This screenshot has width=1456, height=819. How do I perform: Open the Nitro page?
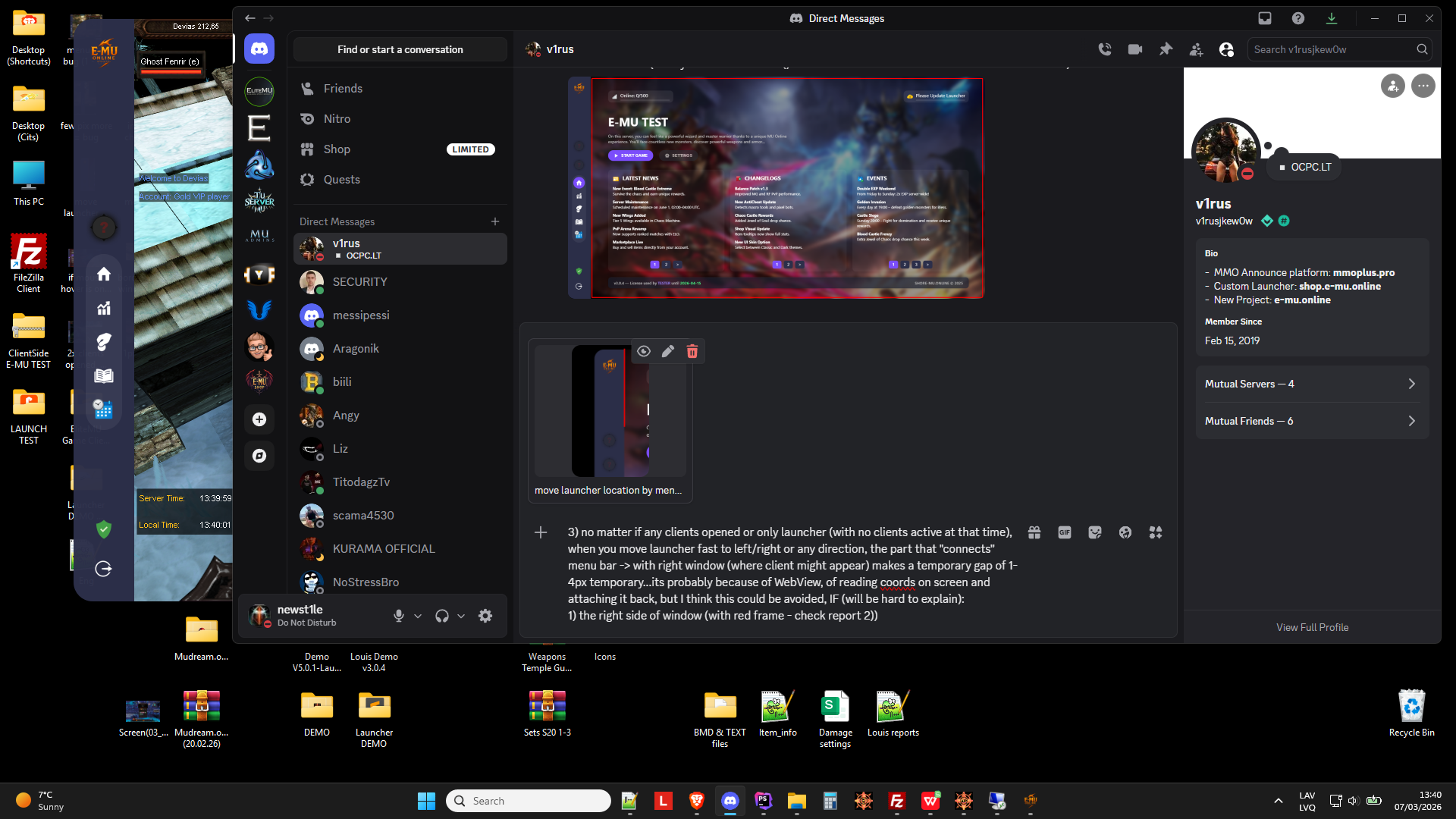(x=337, y=119)
